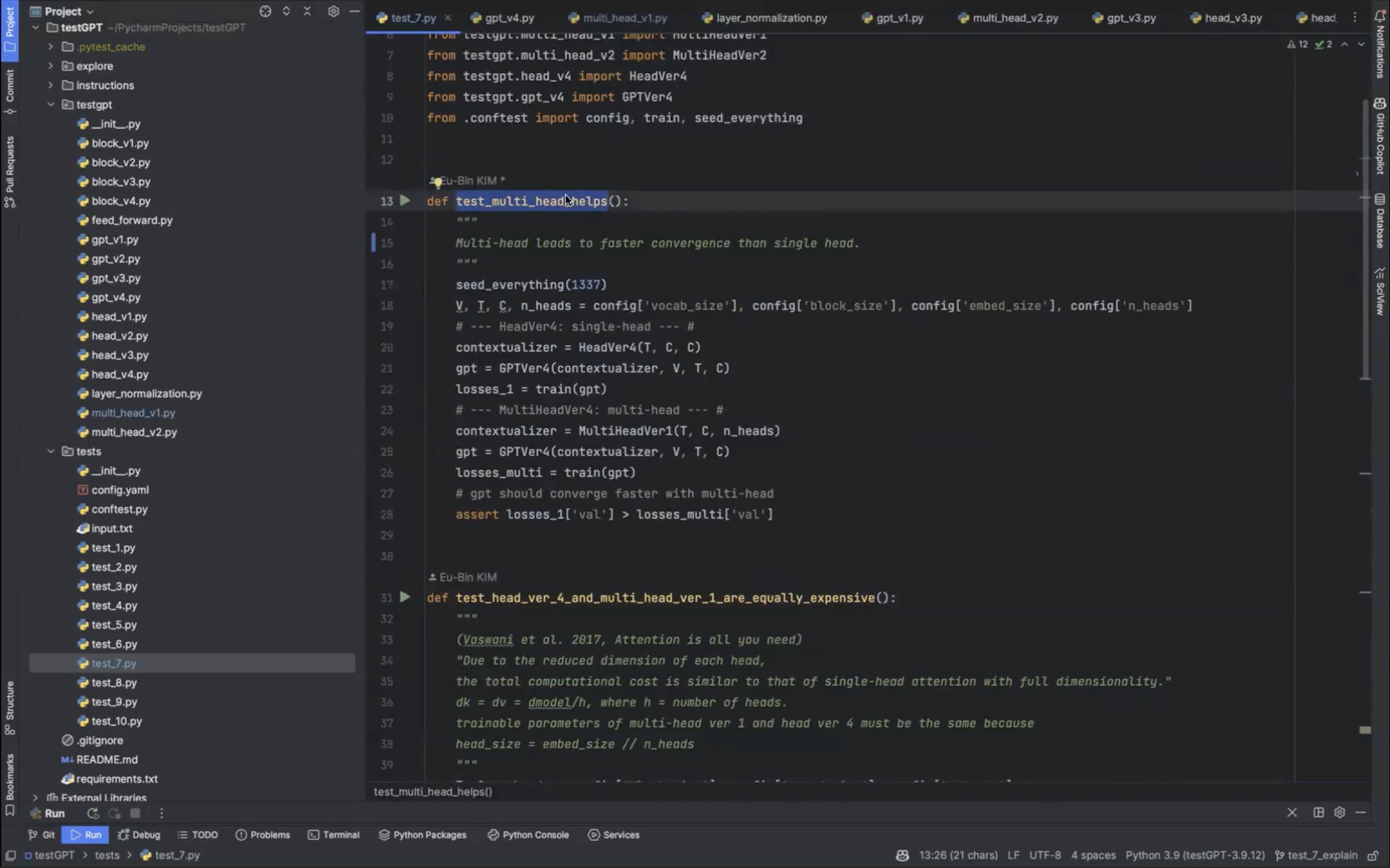Click the test_7_explain git branch widget
The width and height of the screenshot is (1390, 868).
pyautogui.click(x=1316, y=855)
